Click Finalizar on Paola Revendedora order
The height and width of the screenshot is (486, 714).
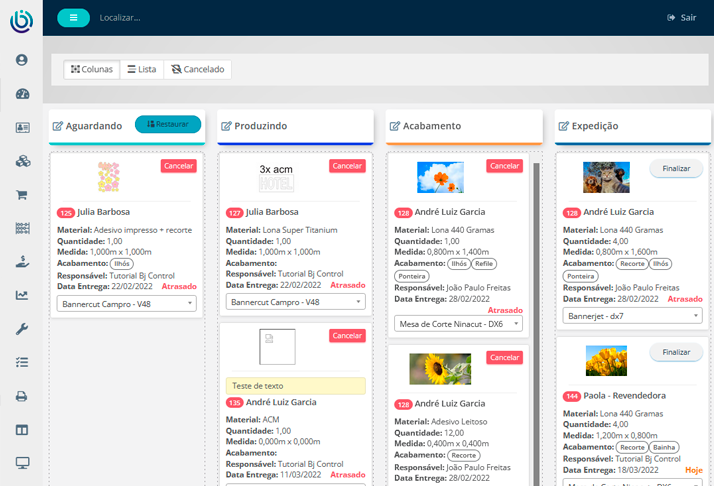[x=676, y=352]
